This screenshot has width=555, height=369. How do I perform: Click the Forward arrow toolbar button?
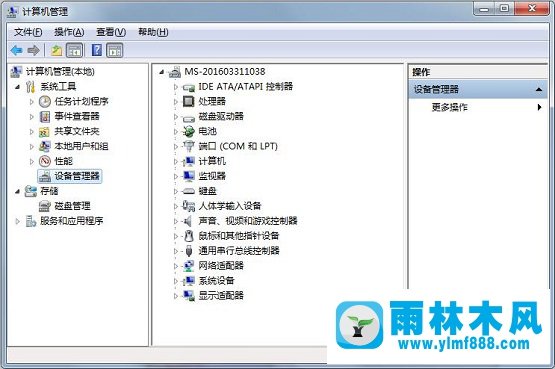click(x=33, y=51)
